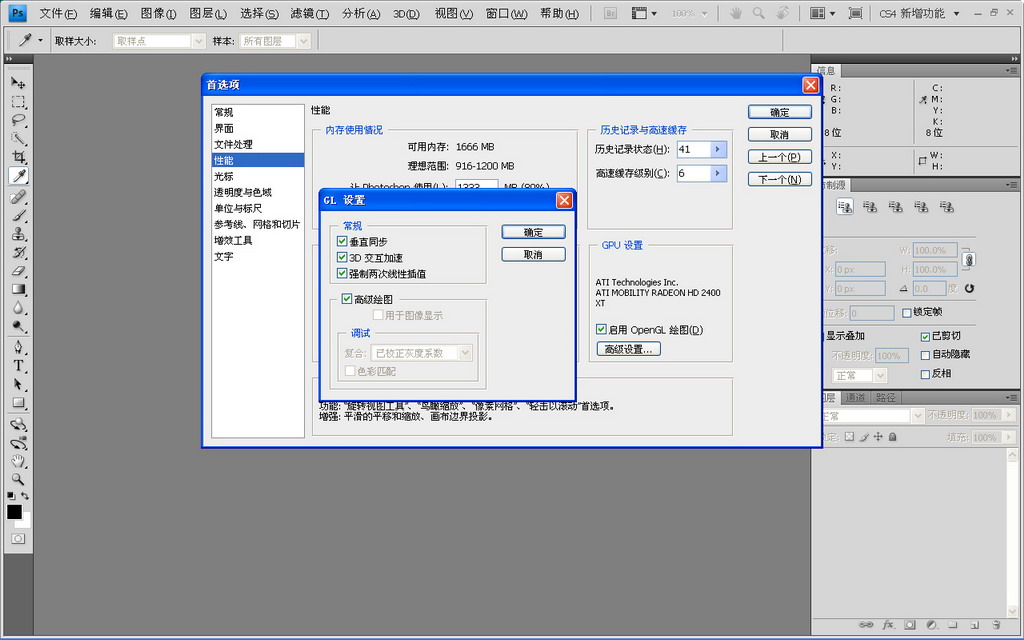The image size is (1024, 640).
Task: Pick the Brush tool
Action: (x=18, y=216)
